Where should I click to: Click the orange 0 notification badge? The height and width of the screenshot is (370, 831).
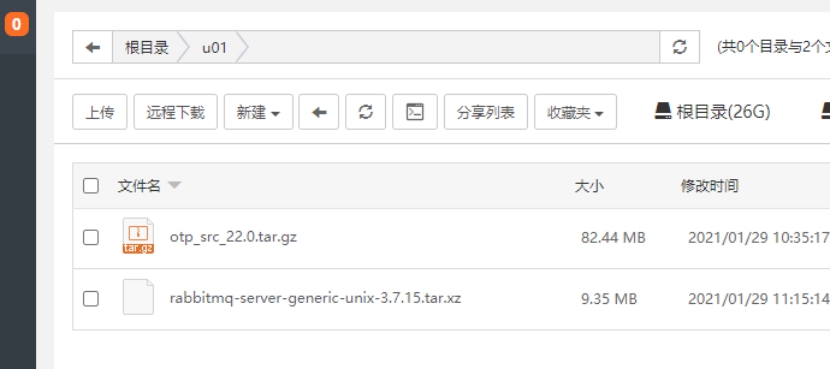pos(16,24)
